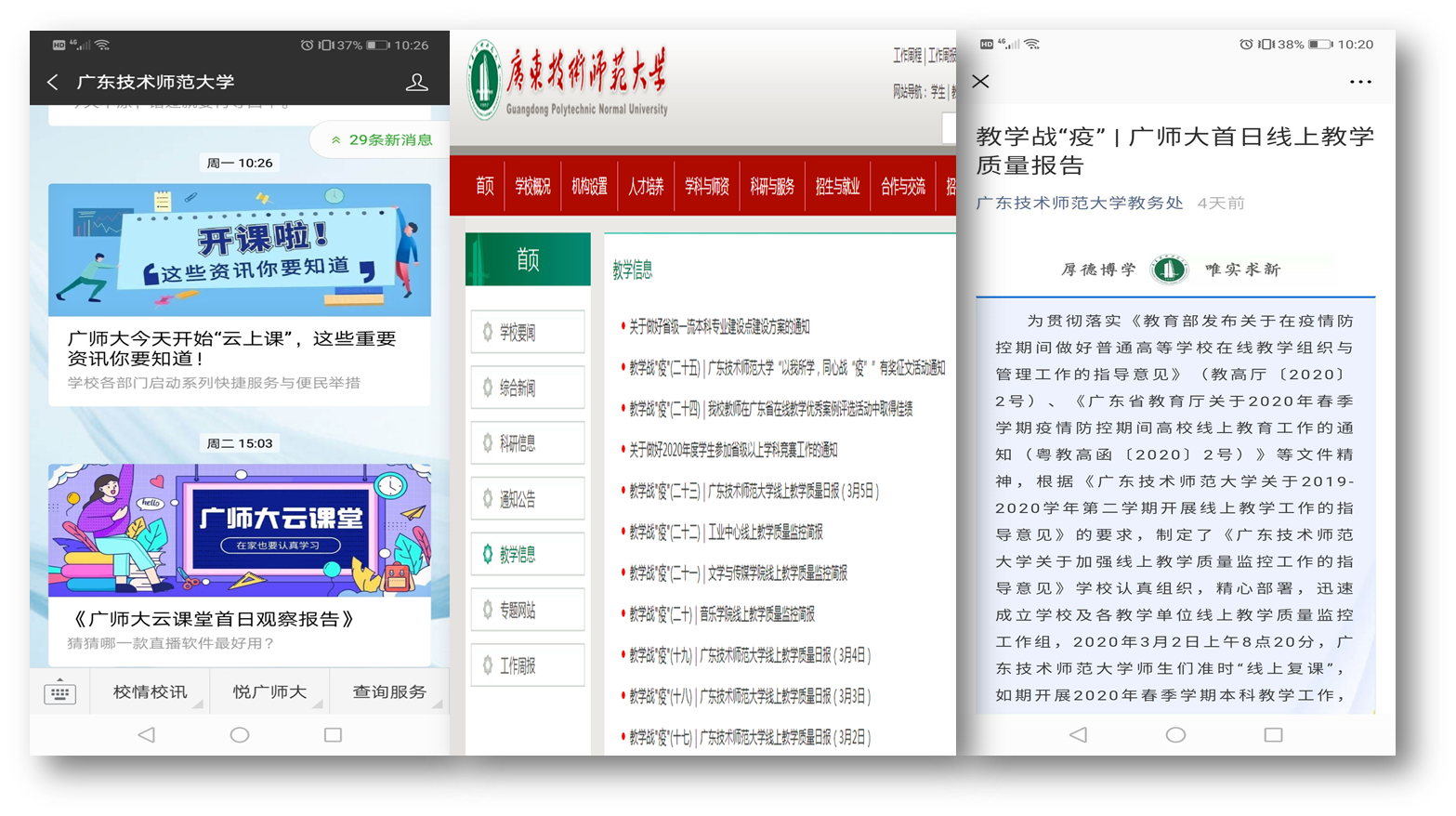The width and height of the screenshot is (1456, 816).
Task: Tap the Android home circle in left phone
Action: 240,735
